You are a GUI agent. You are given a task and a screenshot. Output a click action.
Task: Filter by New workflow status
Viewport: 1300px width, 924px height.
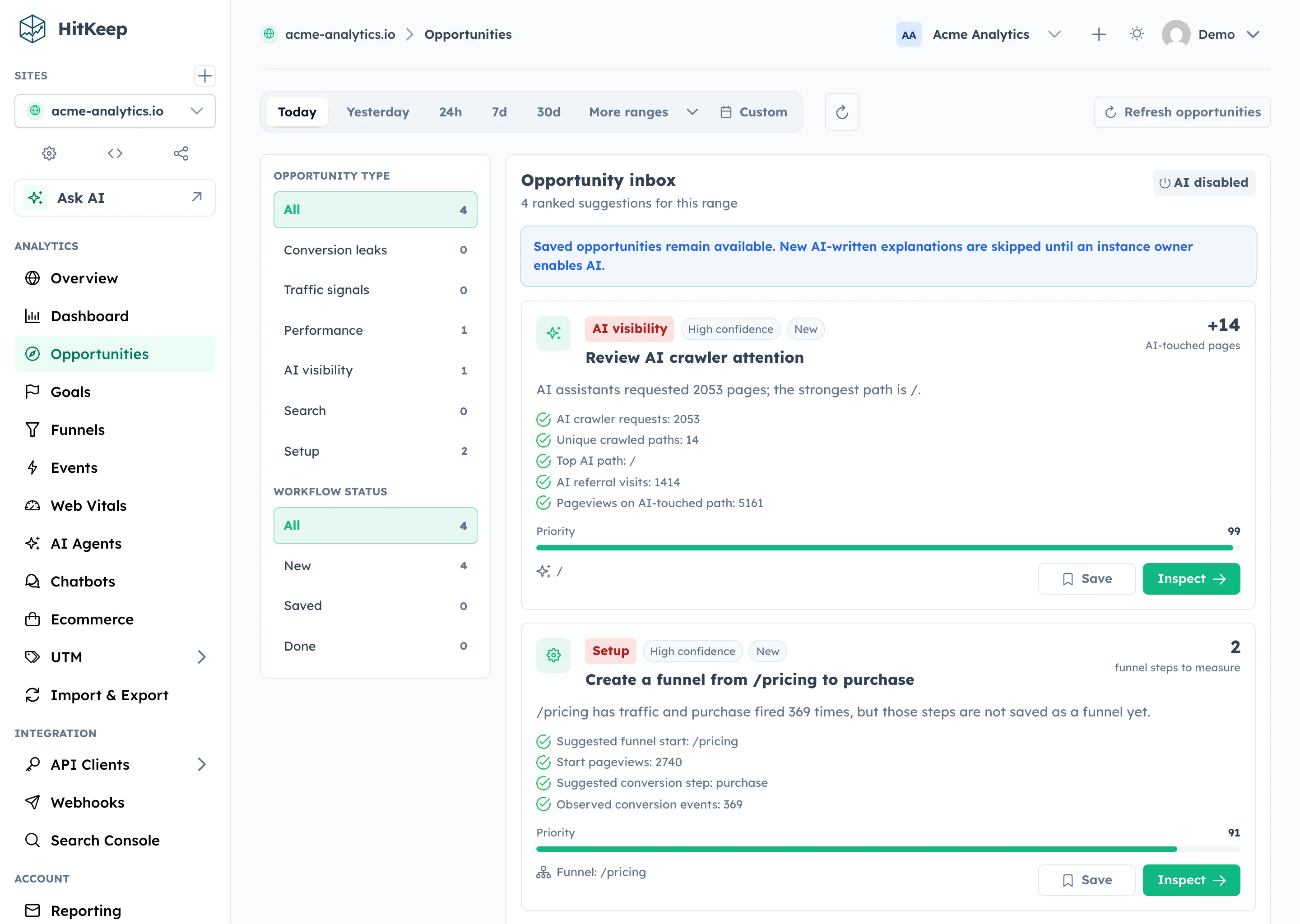point(375,566)
